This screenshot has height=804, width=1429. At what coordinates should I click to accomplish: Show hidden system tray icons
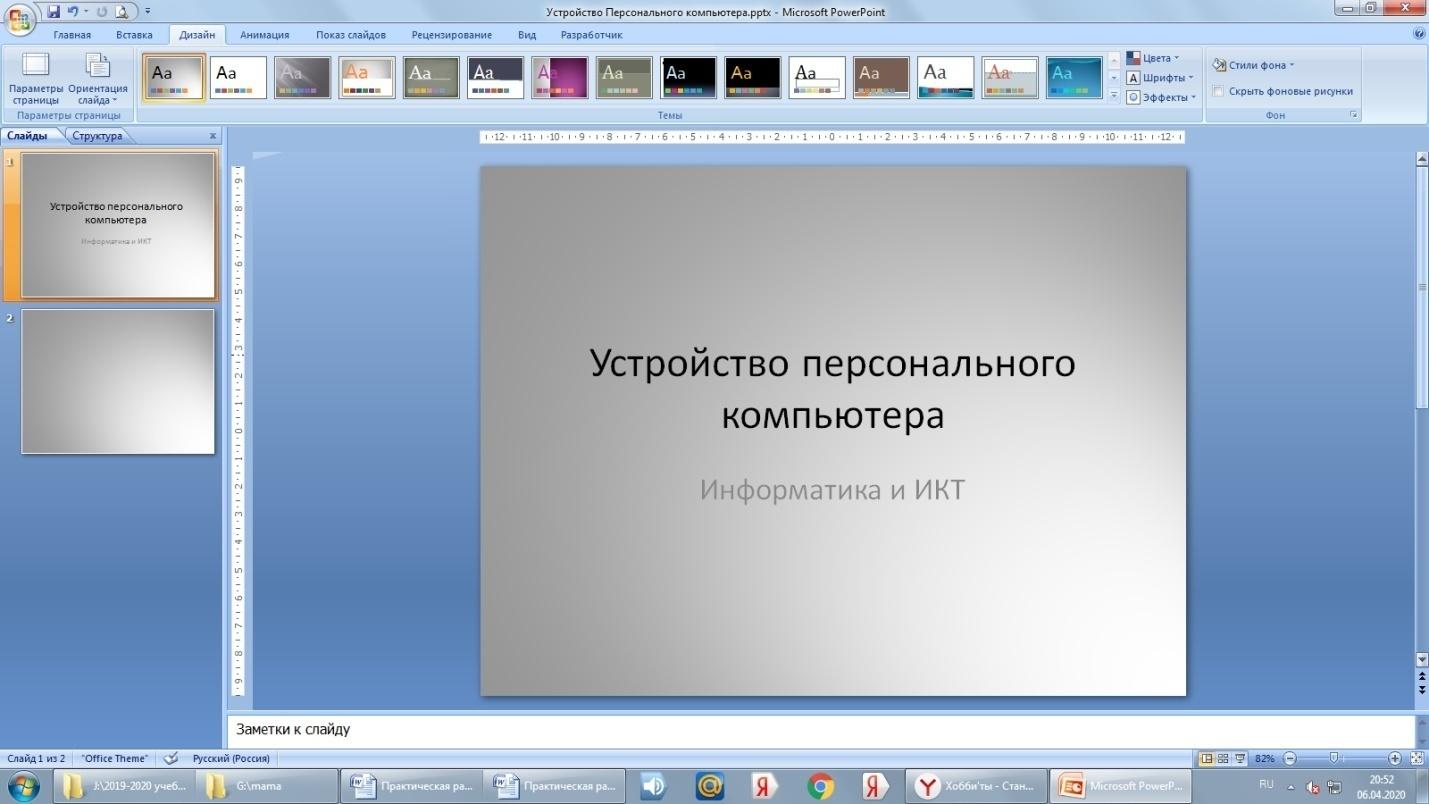[x=1291, y=787]
